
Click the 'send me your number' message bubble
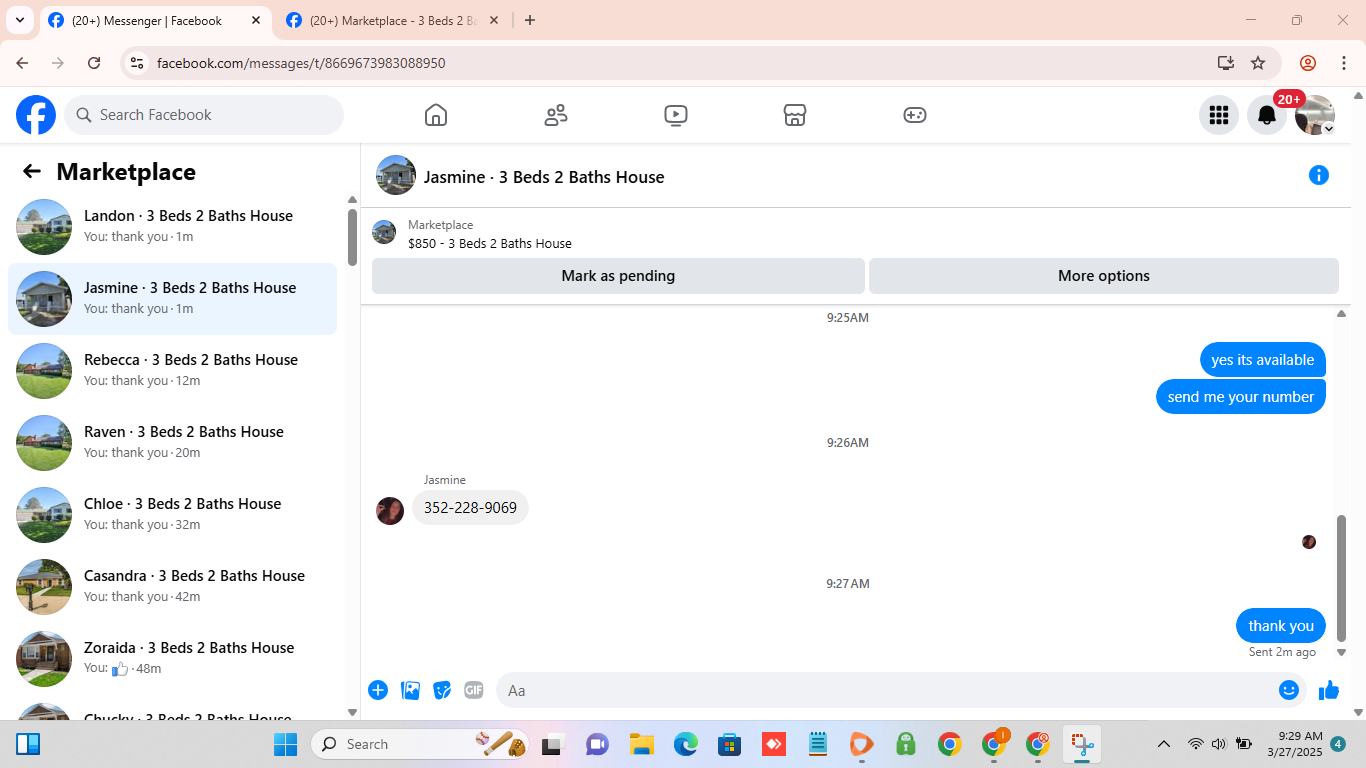pos(1241,397)
